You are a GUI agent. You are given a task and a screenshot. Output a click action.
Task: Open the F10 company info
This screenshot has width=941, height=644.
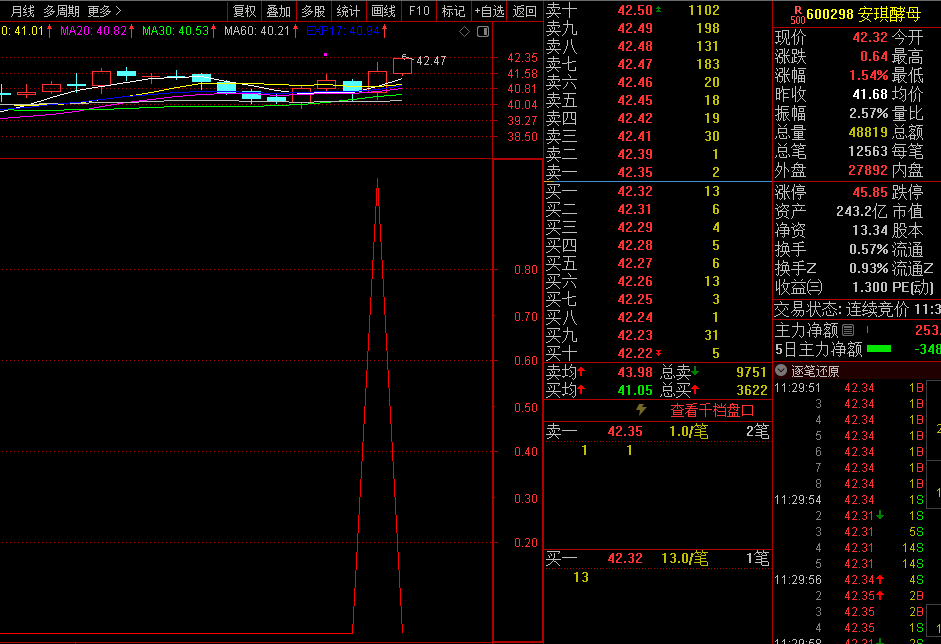pyautogui.click(x=419, y=11)
